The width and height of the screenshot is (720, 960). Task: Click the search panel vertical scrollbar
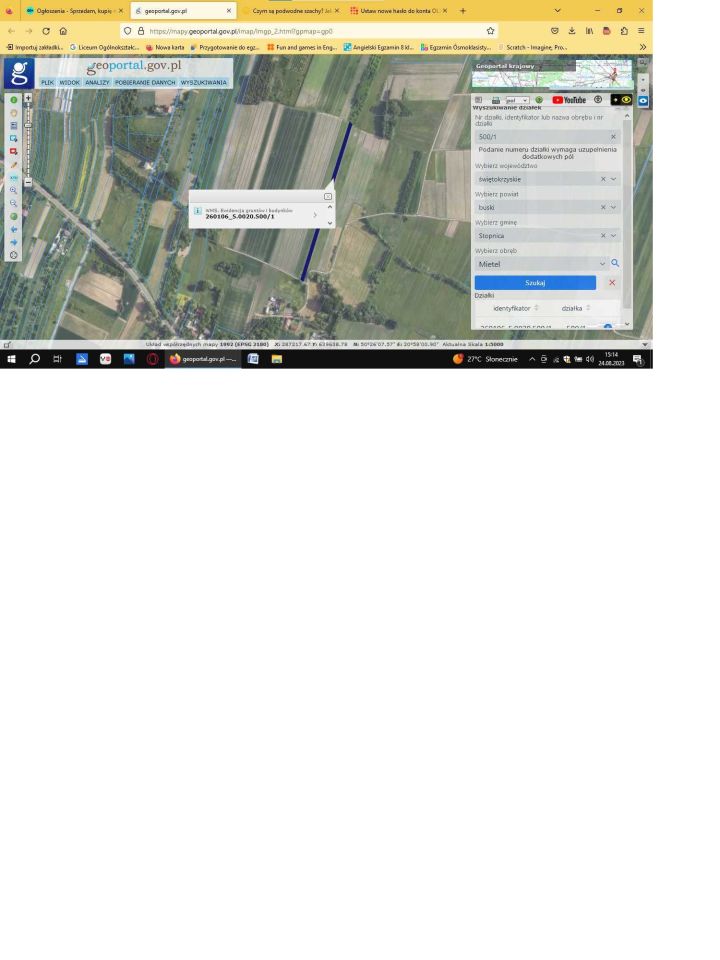coord(626,214)
